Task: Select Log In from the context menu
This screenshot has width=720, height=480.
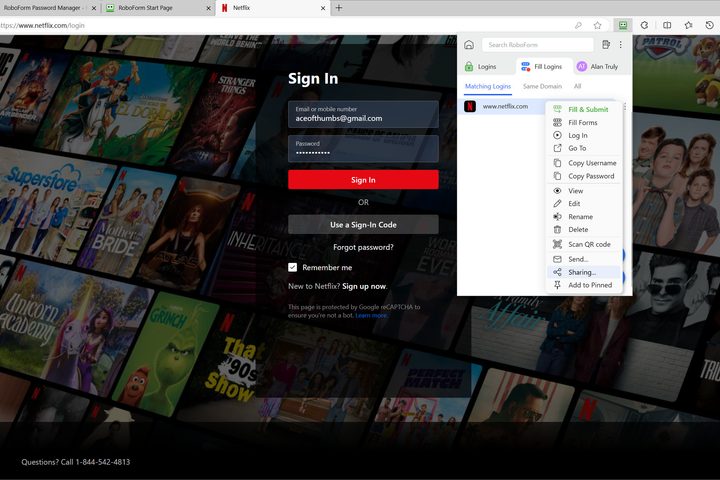Action: [x=584, y=135]
